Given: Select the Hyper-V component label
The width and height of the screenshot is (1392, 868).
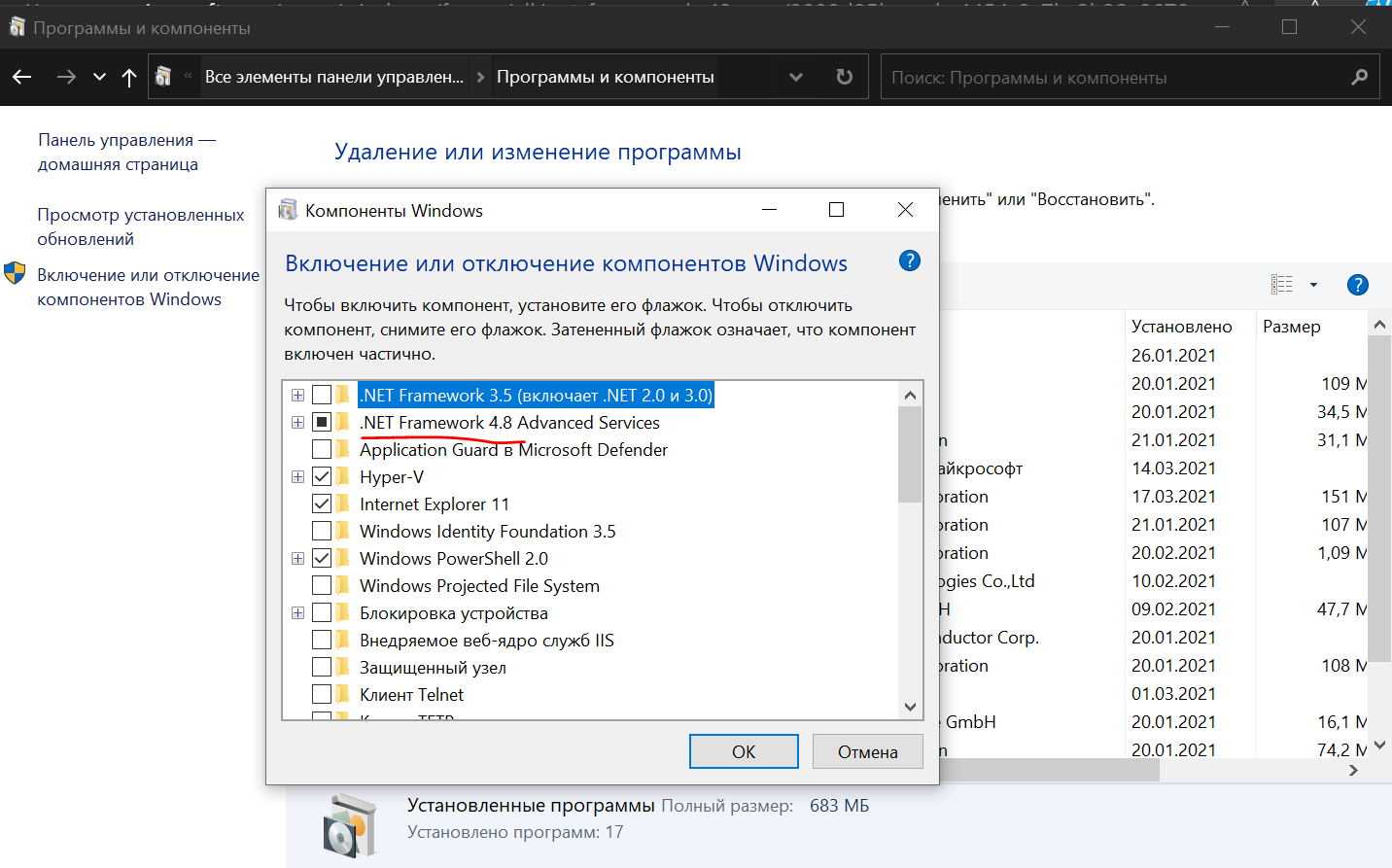Looking at the screenshot, I should click(392, 477).
